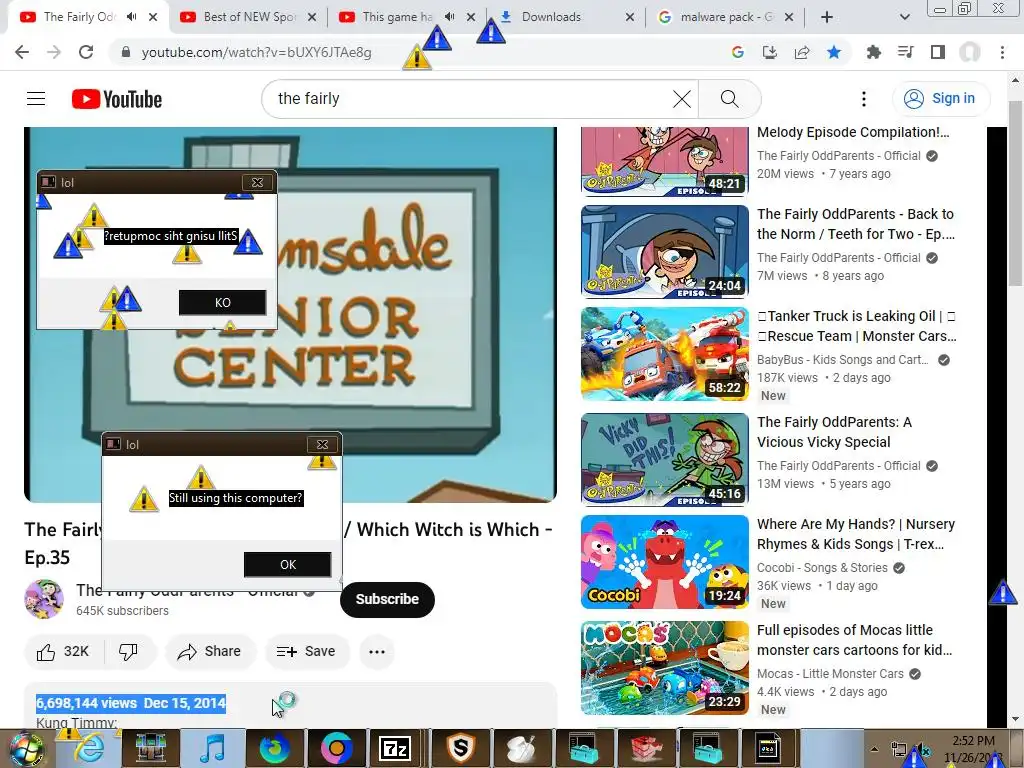Like the video with thumbs up
1024x768 pixels.
[x=63, y=652]
